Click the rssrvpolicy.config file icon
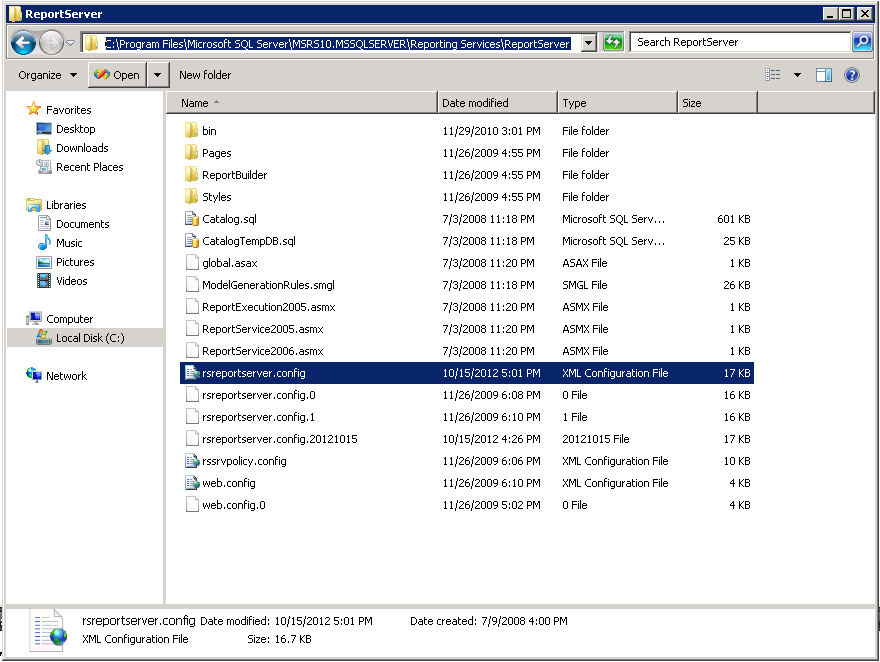 pos(191,461)
